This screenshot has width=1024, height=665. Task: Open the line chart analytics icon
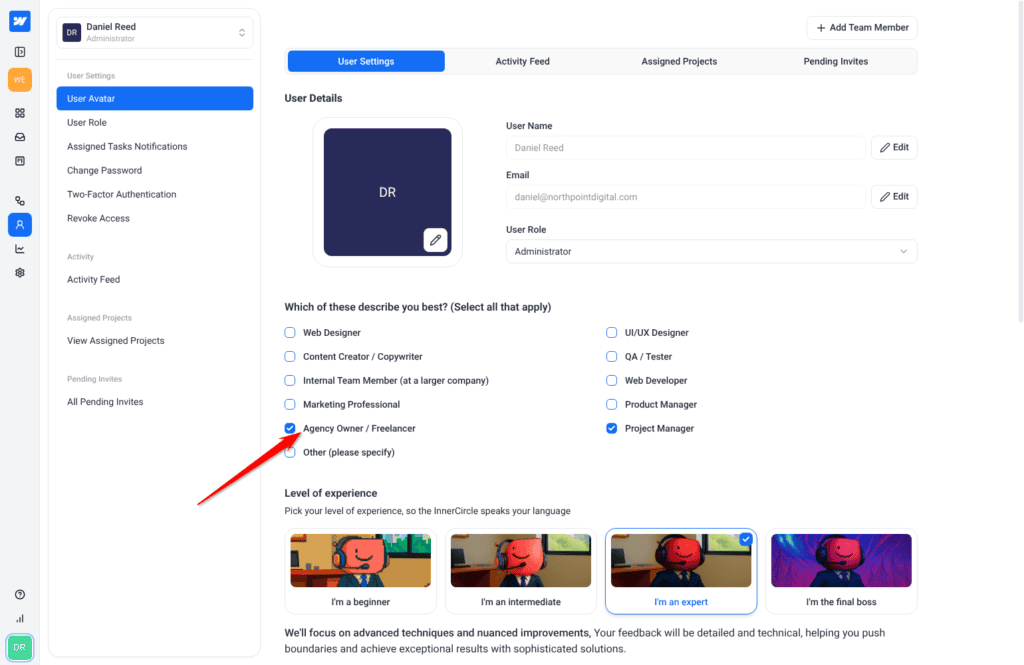pyautogui.click(x=20, y=249)
